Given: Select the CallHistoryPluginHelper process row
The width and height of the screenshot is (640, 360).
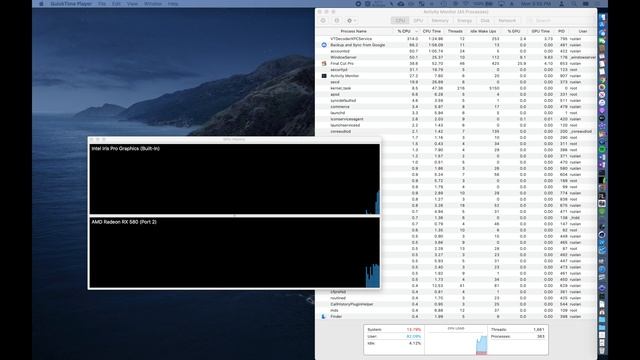Looking at the screenshot, I should 456,304.
